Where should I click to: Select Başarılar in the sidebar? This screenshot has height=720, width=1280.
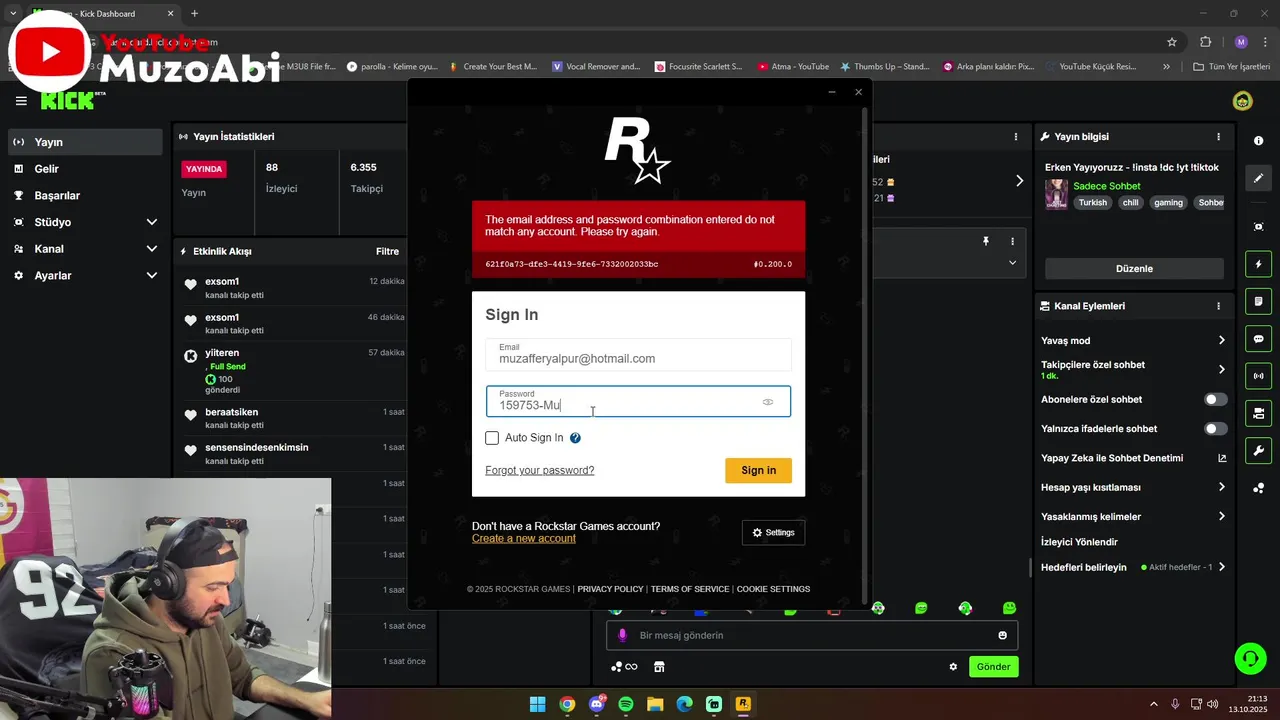click(x=85, y=195)
